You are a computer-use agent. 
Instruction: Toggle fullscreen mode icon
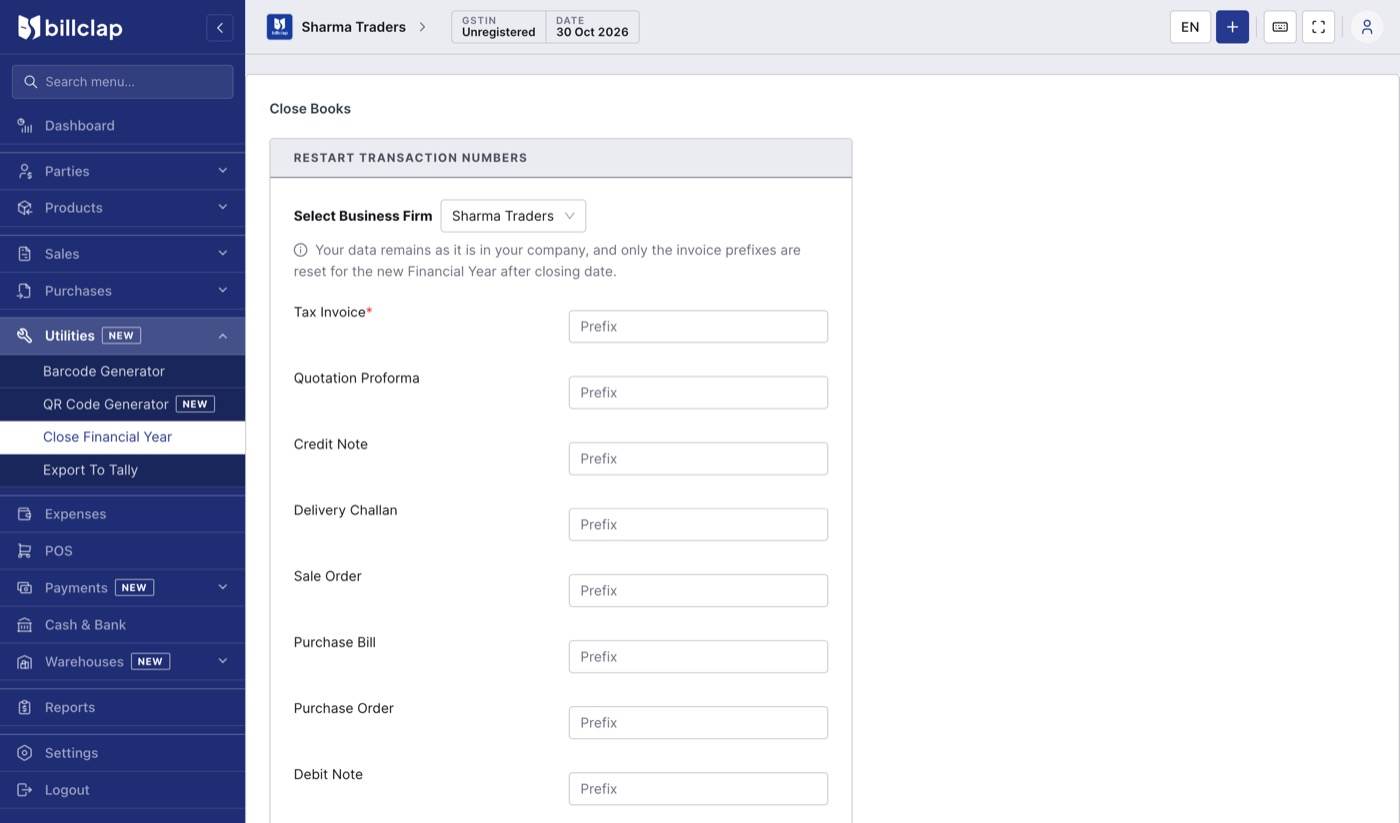click(x=1318, y=27)
